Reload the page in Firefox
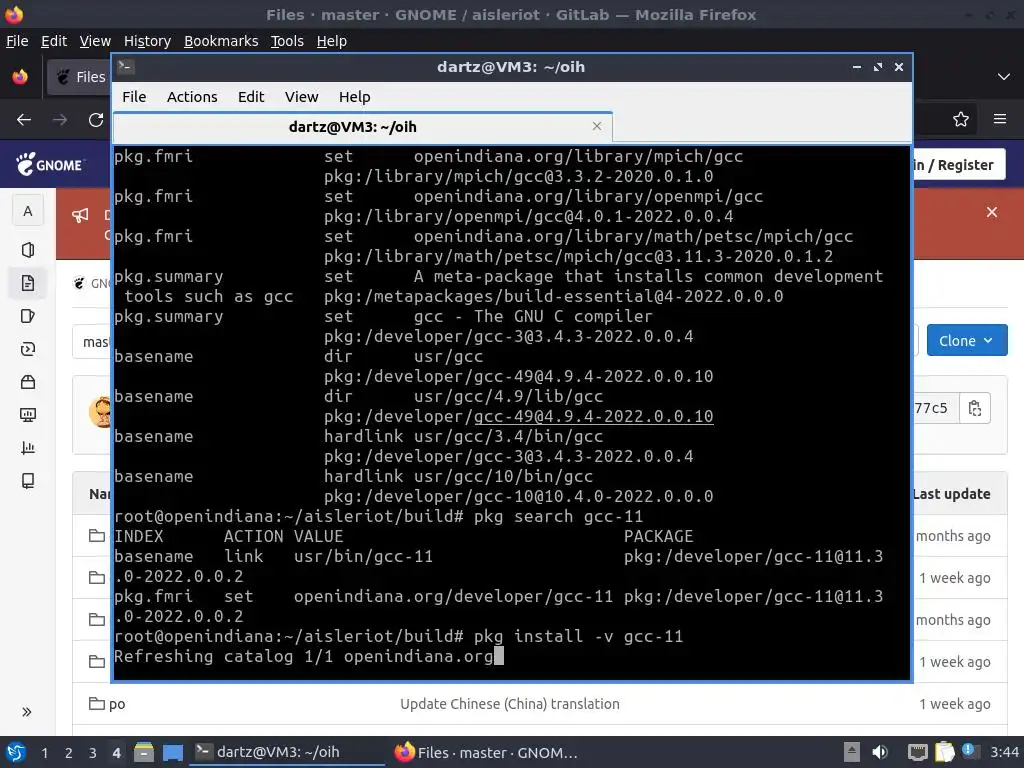Image resolution: width=1024 pixels, height=768 pixels. pyautogui.click(x=96, y=120)
